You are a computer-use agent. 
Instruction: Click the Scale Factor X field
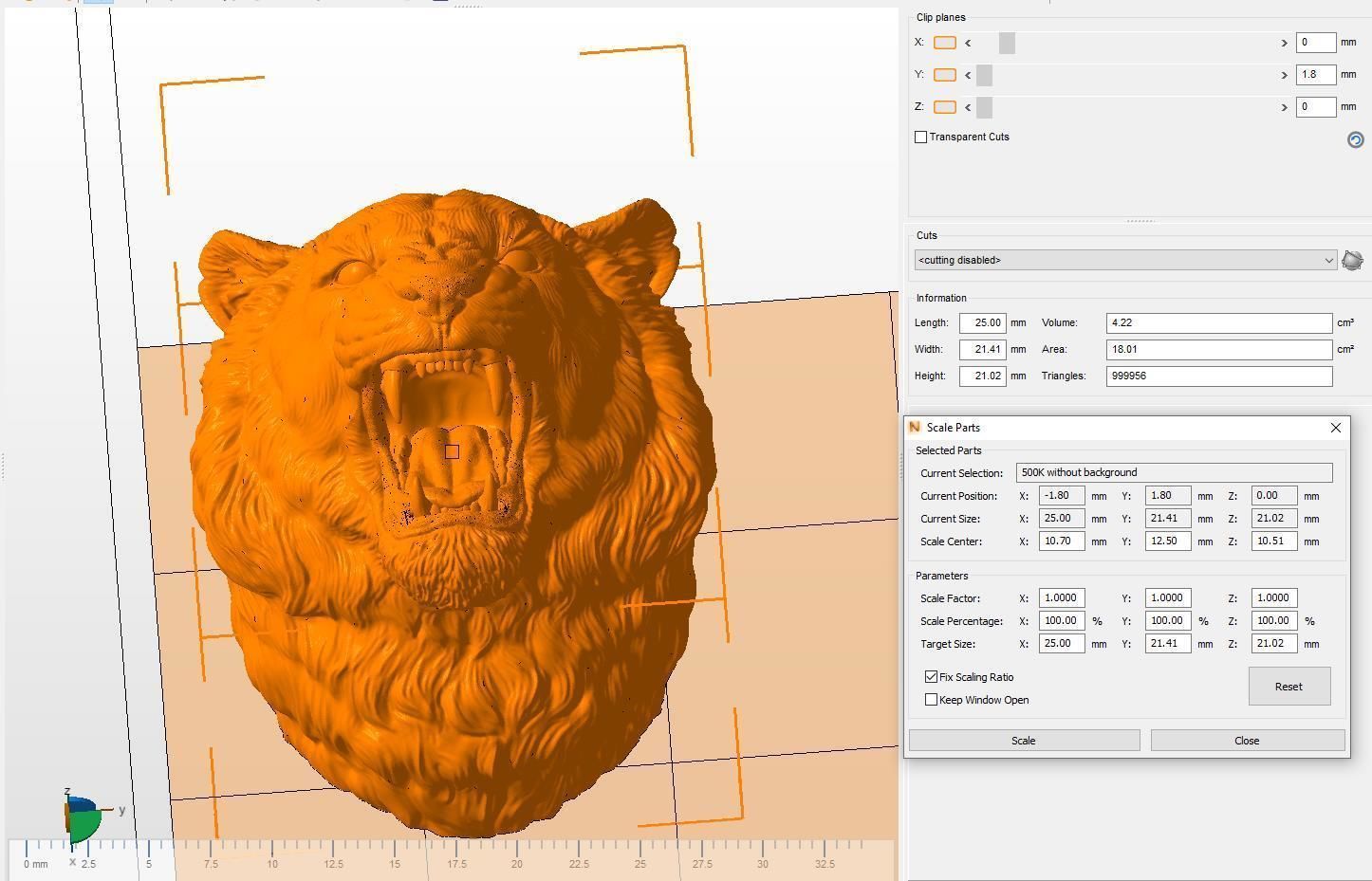[x=1062, y=598]
